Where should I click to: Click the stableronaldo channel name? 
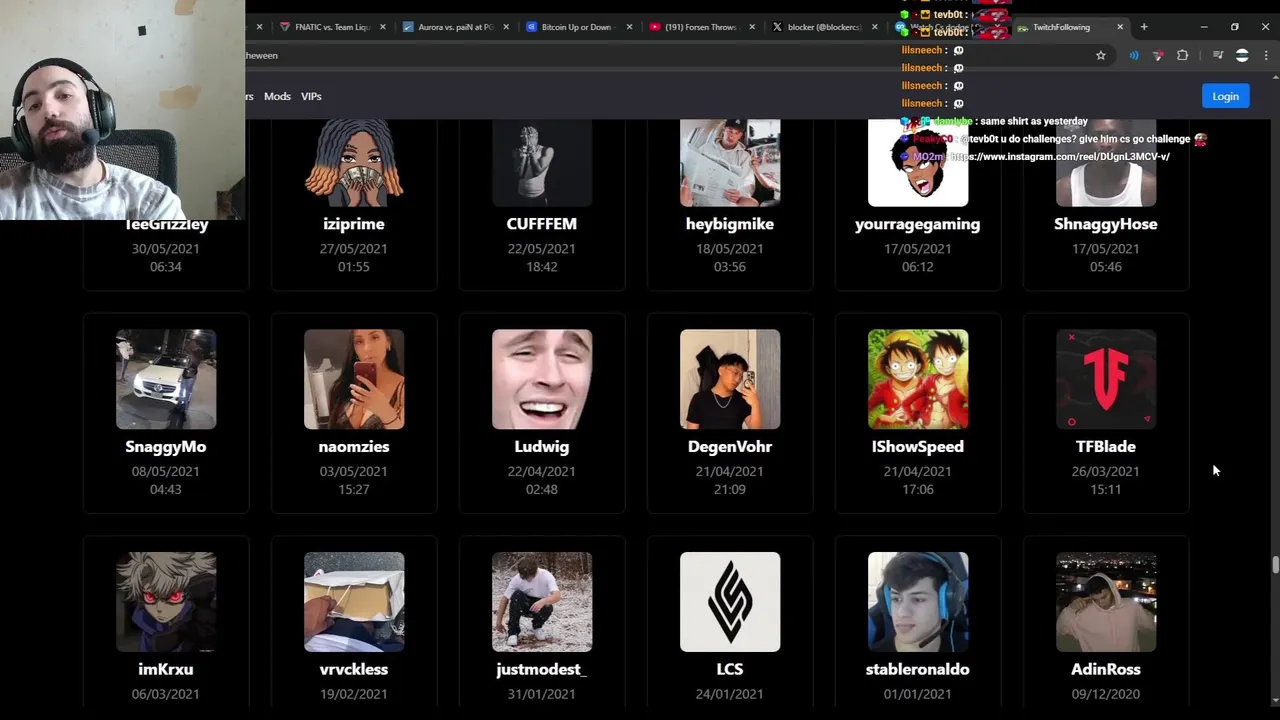[918, 669]
